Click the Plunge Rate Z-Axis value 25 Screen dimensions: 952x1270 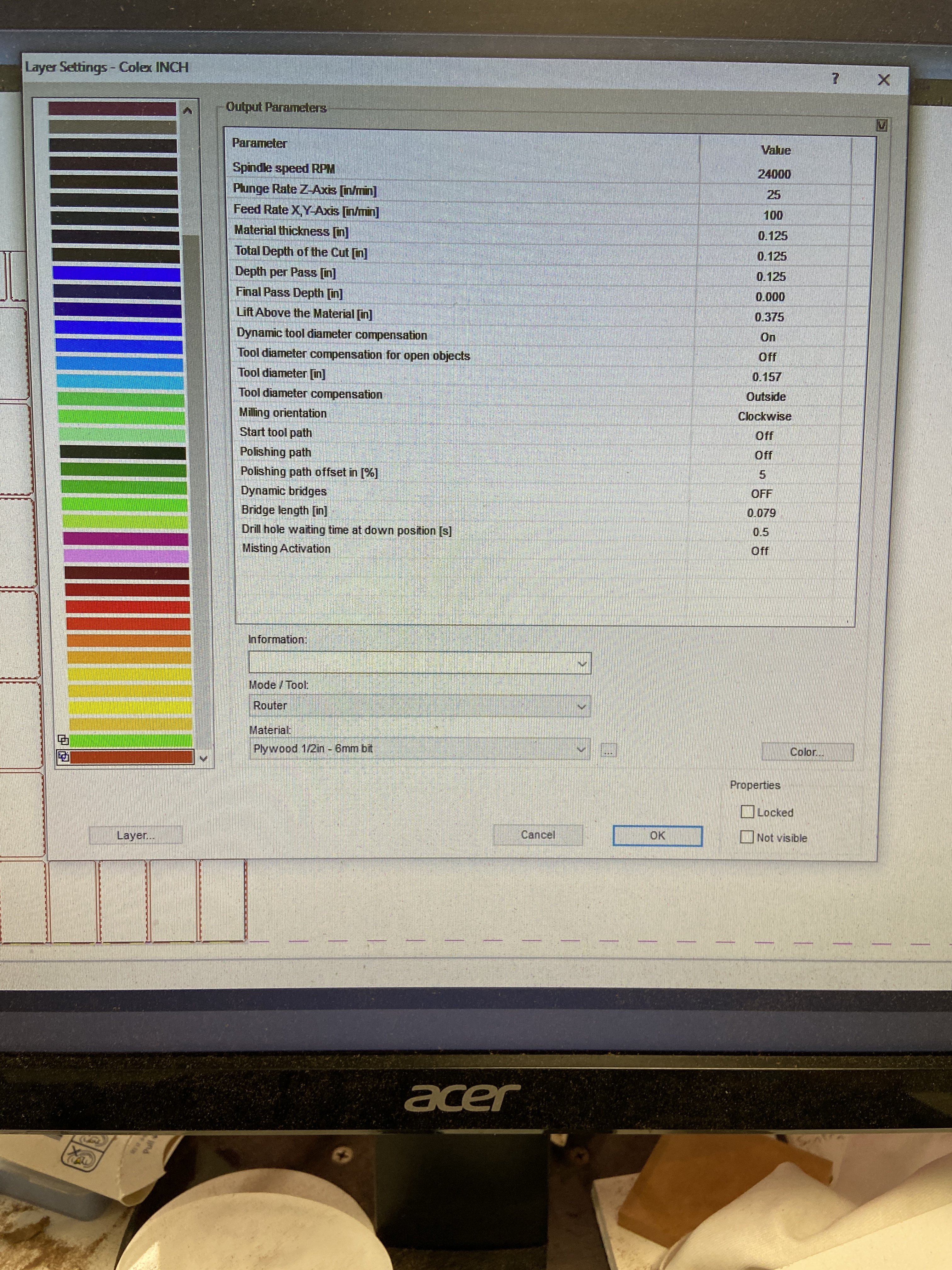click(x=773, y=195)
